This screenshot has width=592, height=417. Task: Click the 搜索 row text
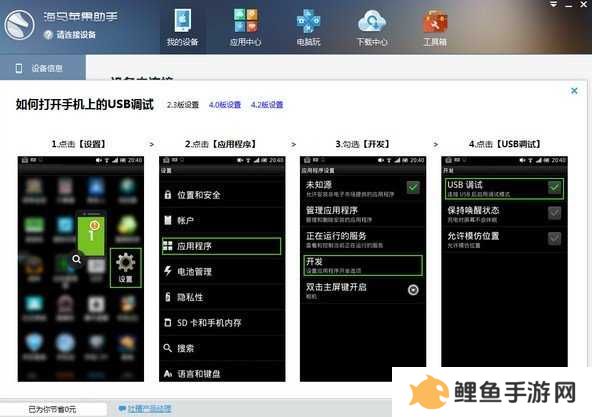point(186,348)
